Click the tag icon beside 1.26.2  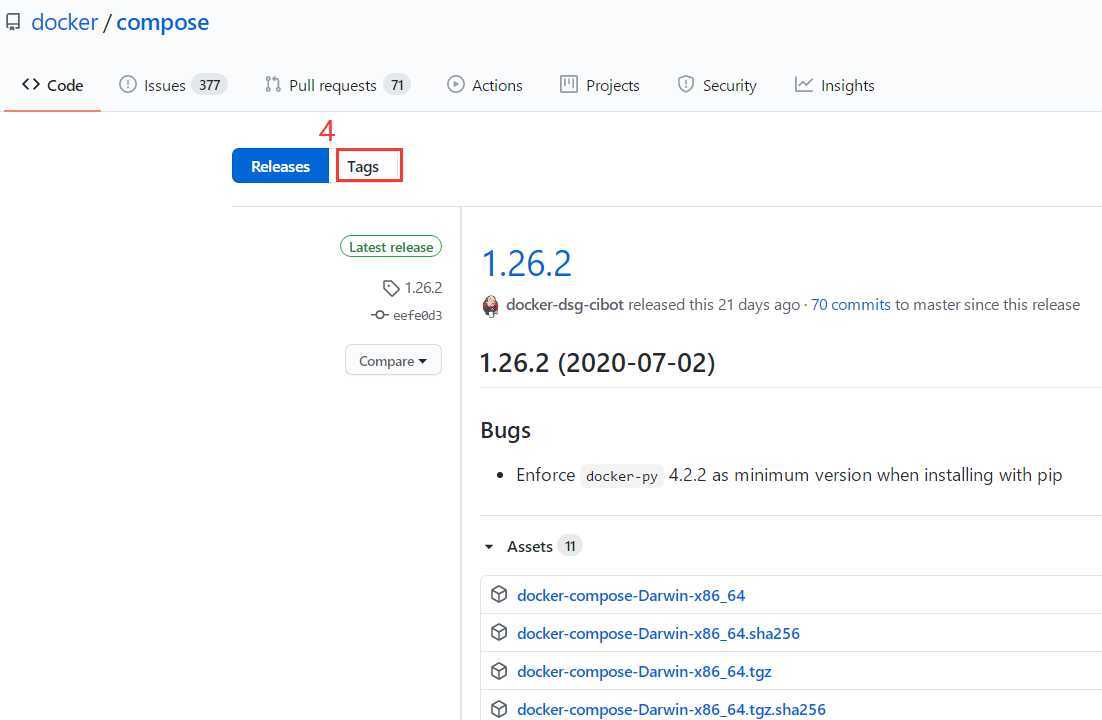pos(391,288)
